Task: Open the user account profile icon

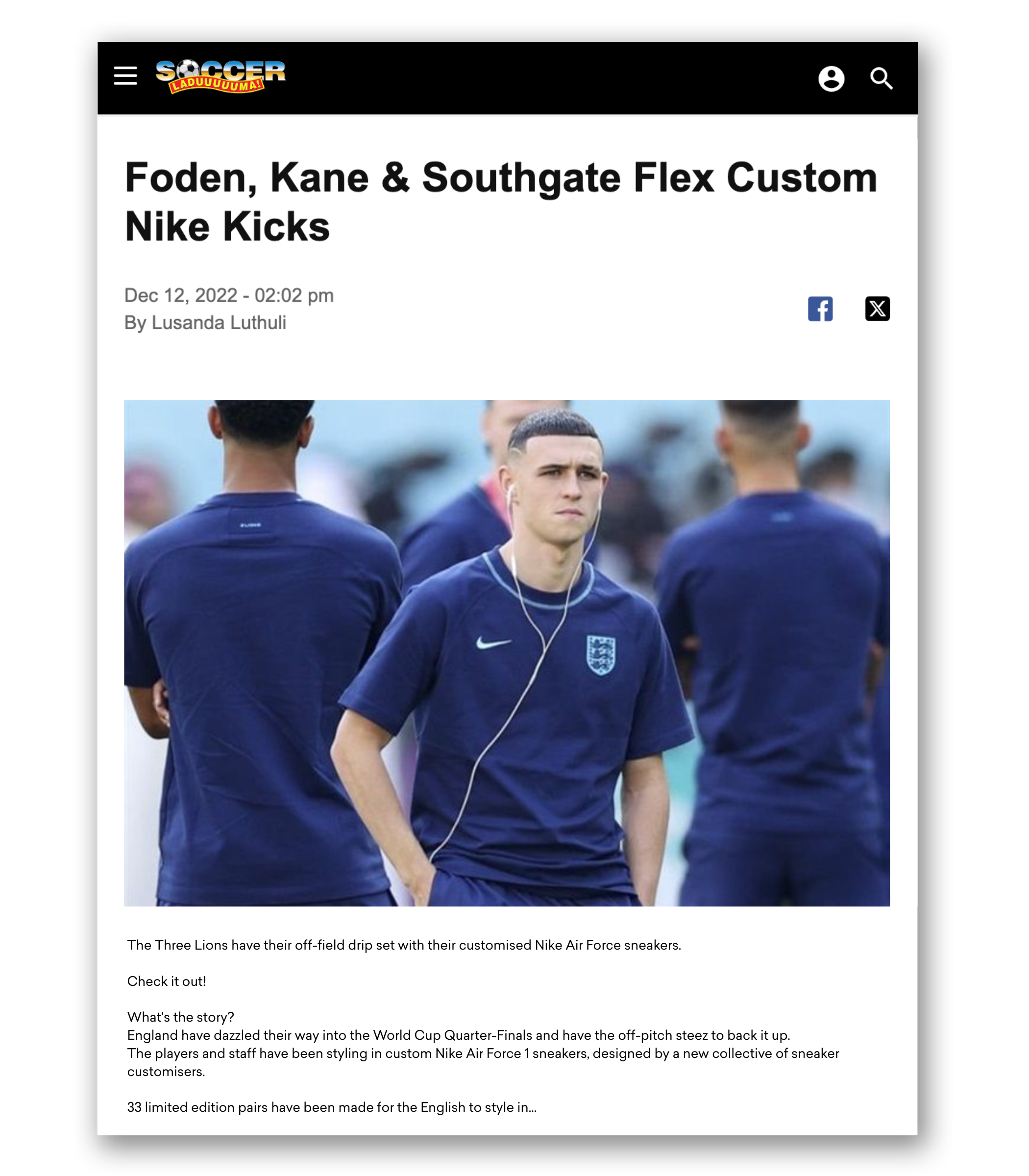Action: click(x=831, y=79)
